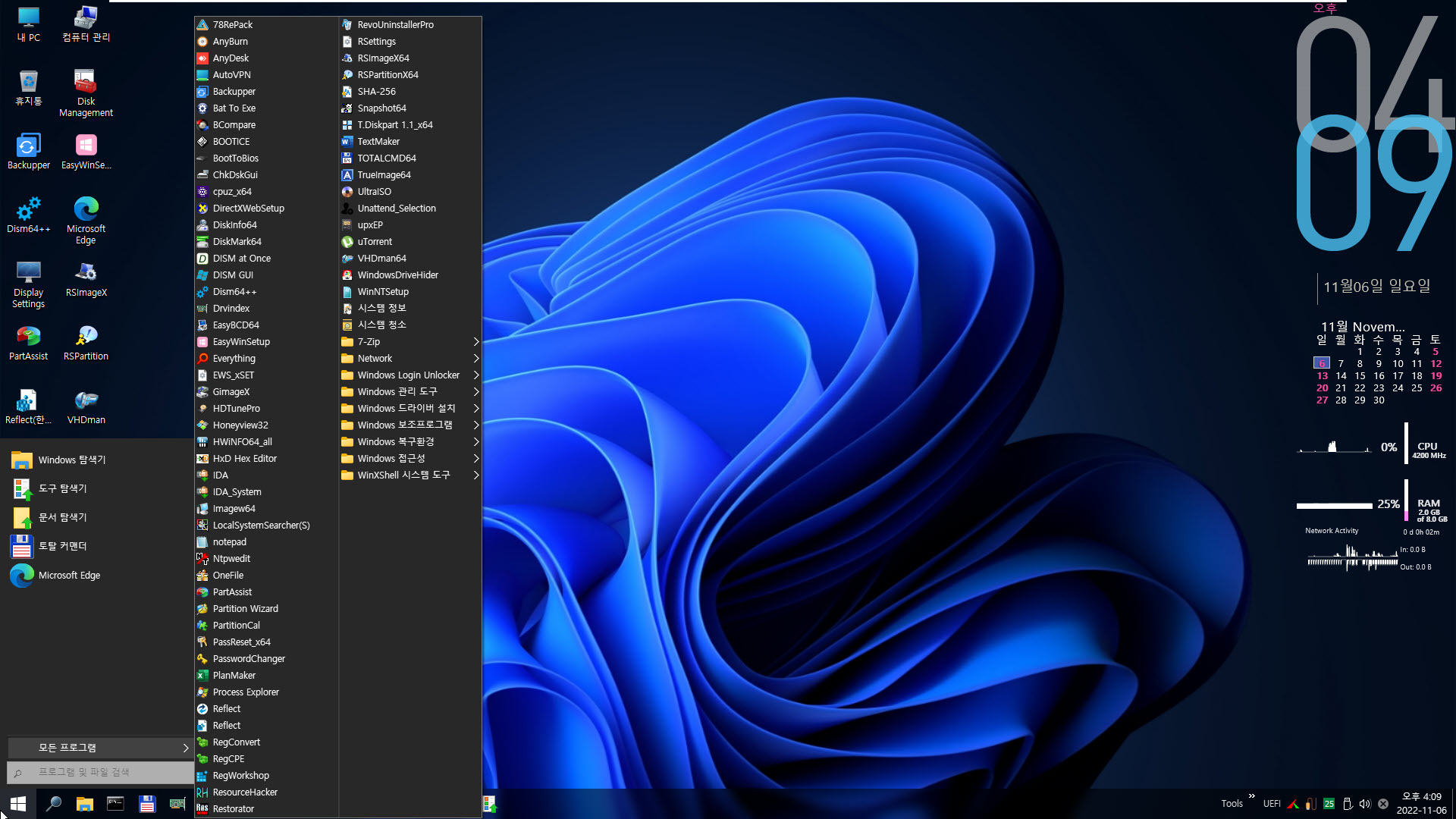Open the Total Commander floppy taskbar icon
1456x819 pixels.
147,804
